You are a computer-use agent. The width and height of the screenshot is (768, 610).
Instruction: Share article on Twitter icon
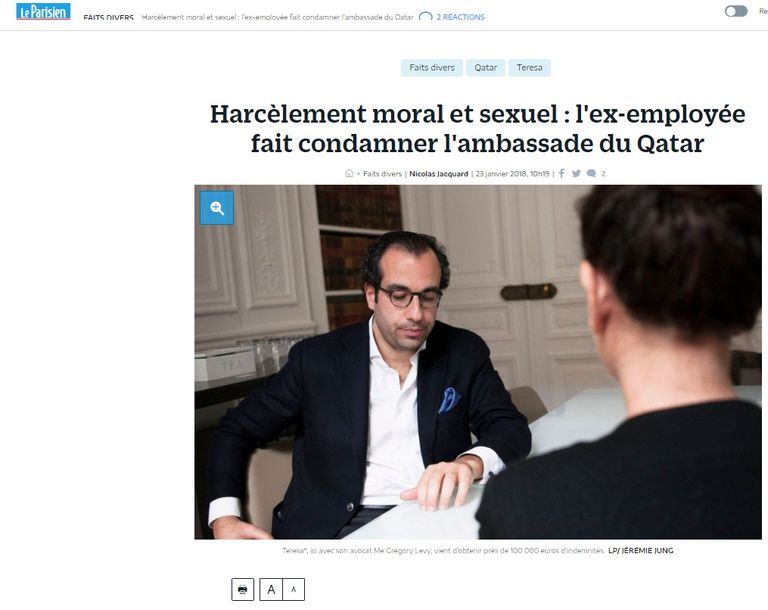[x=576, y=173]
